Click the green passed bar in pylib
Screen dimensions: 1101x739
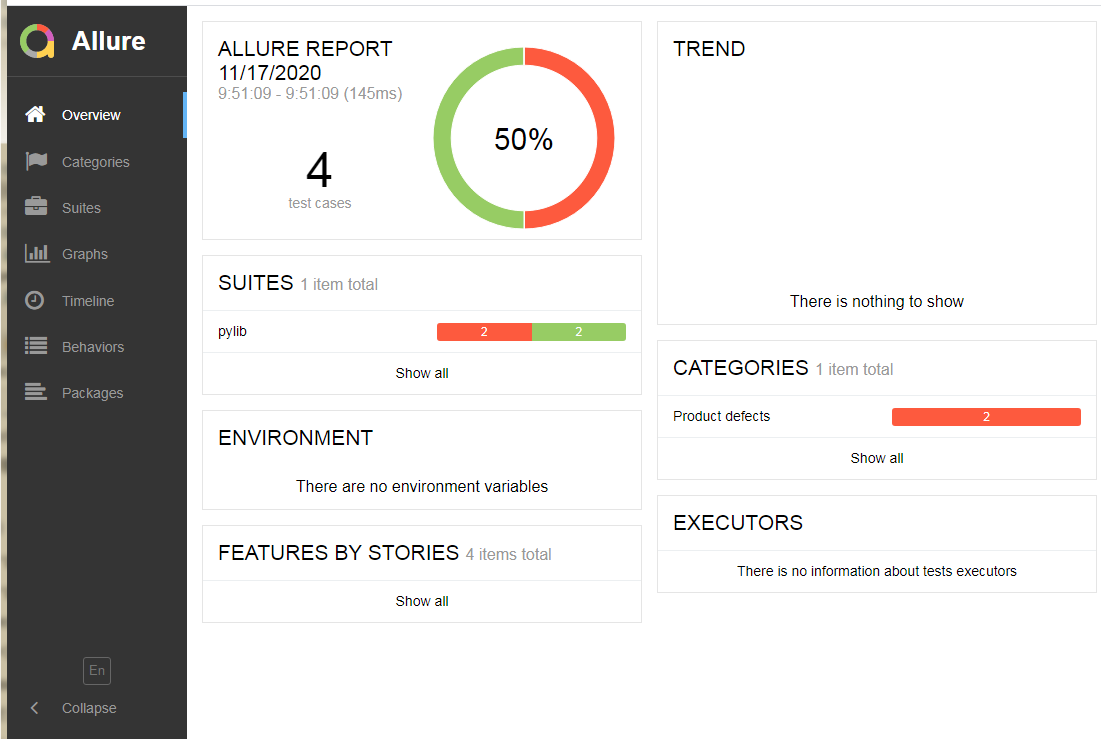(579, 332)
